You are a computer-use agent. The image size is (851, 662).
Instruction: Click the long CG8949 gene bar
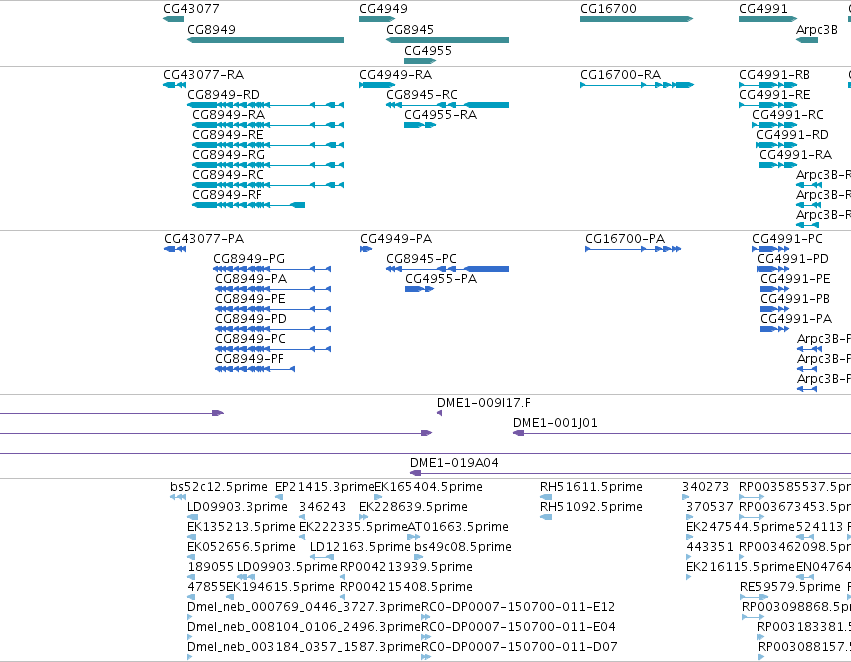point(265,40)
